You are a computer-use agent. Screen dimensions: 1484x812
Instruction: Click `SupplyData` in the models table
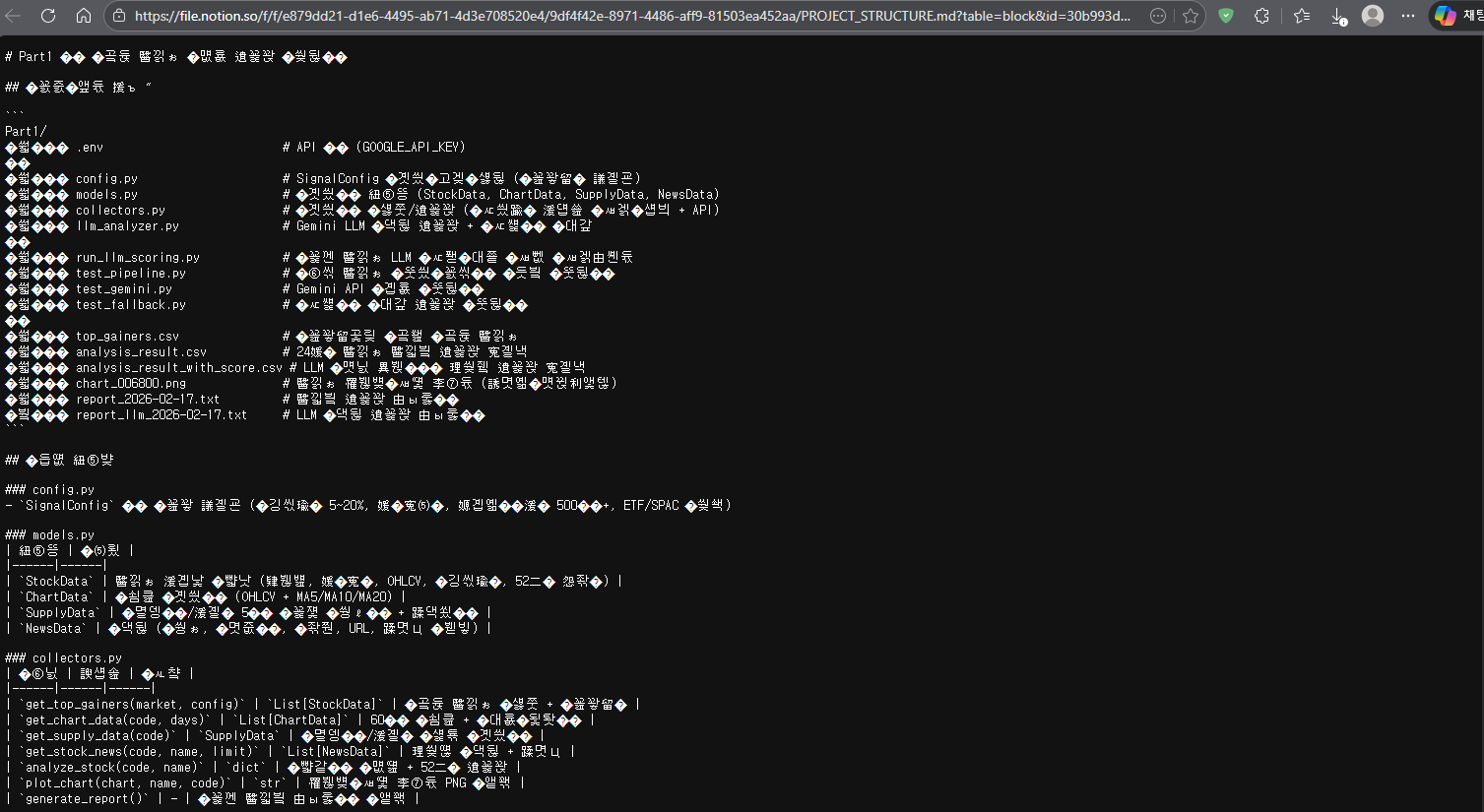[60, 612]
